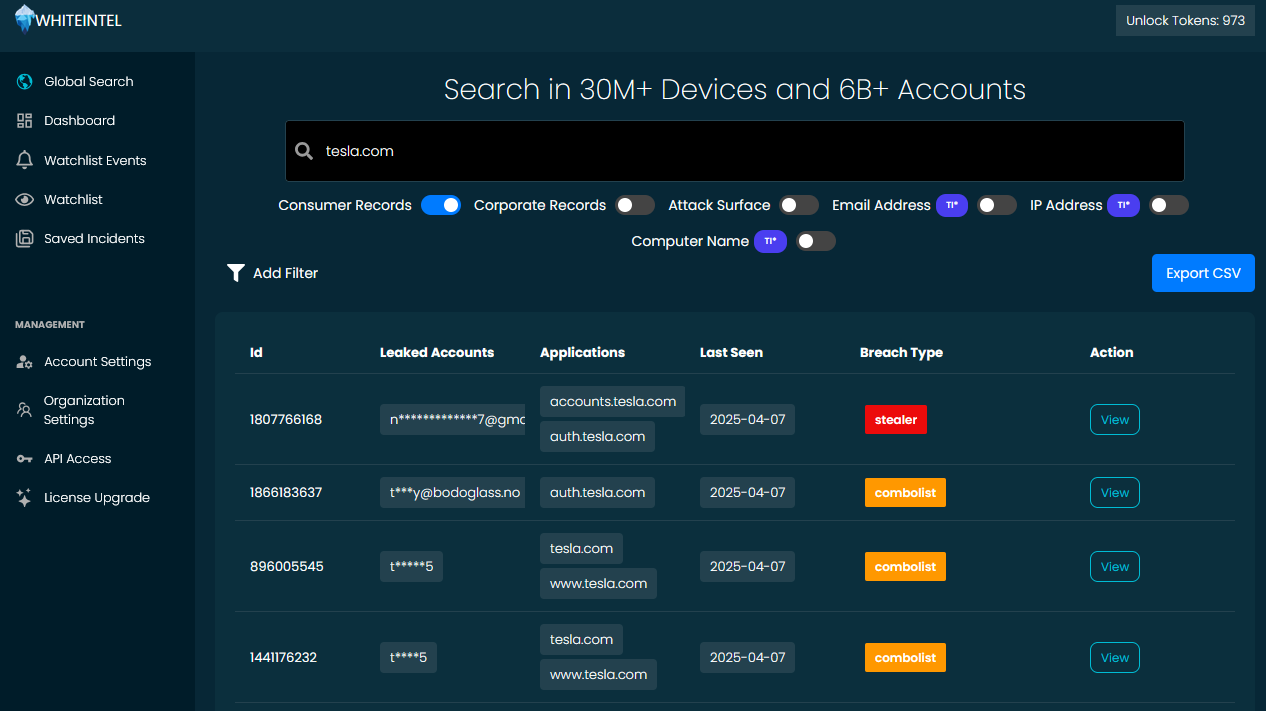Click combolist tag in row 1866183637
Image resolution: width=1266 pixels, height=711 pixels.
[905, 493]
